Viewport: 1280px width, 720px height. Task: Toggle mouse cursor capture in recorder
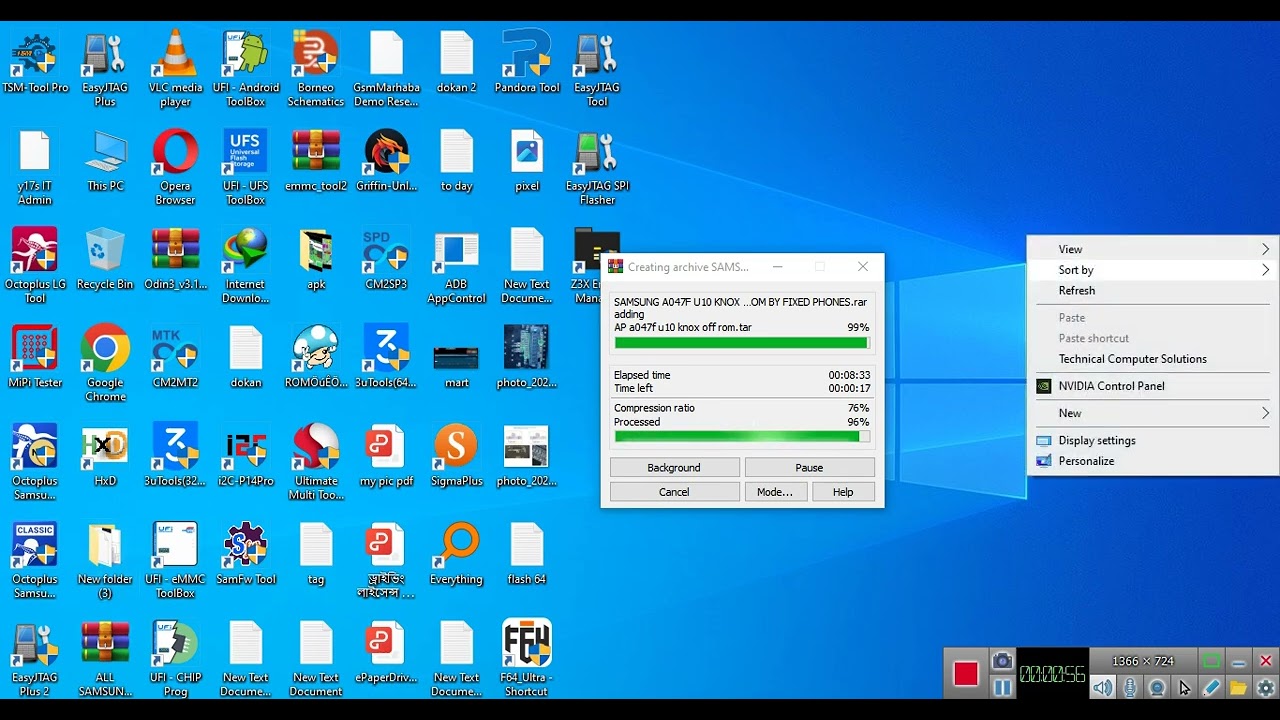[1184, 688]
